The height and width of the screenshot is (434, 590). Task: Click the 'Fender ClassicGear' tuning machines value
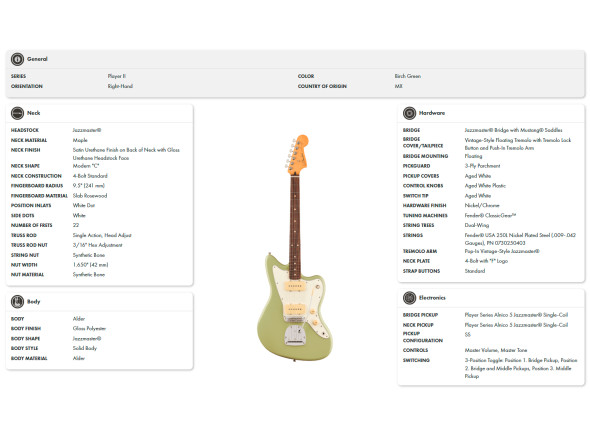[x=490, y=215]
